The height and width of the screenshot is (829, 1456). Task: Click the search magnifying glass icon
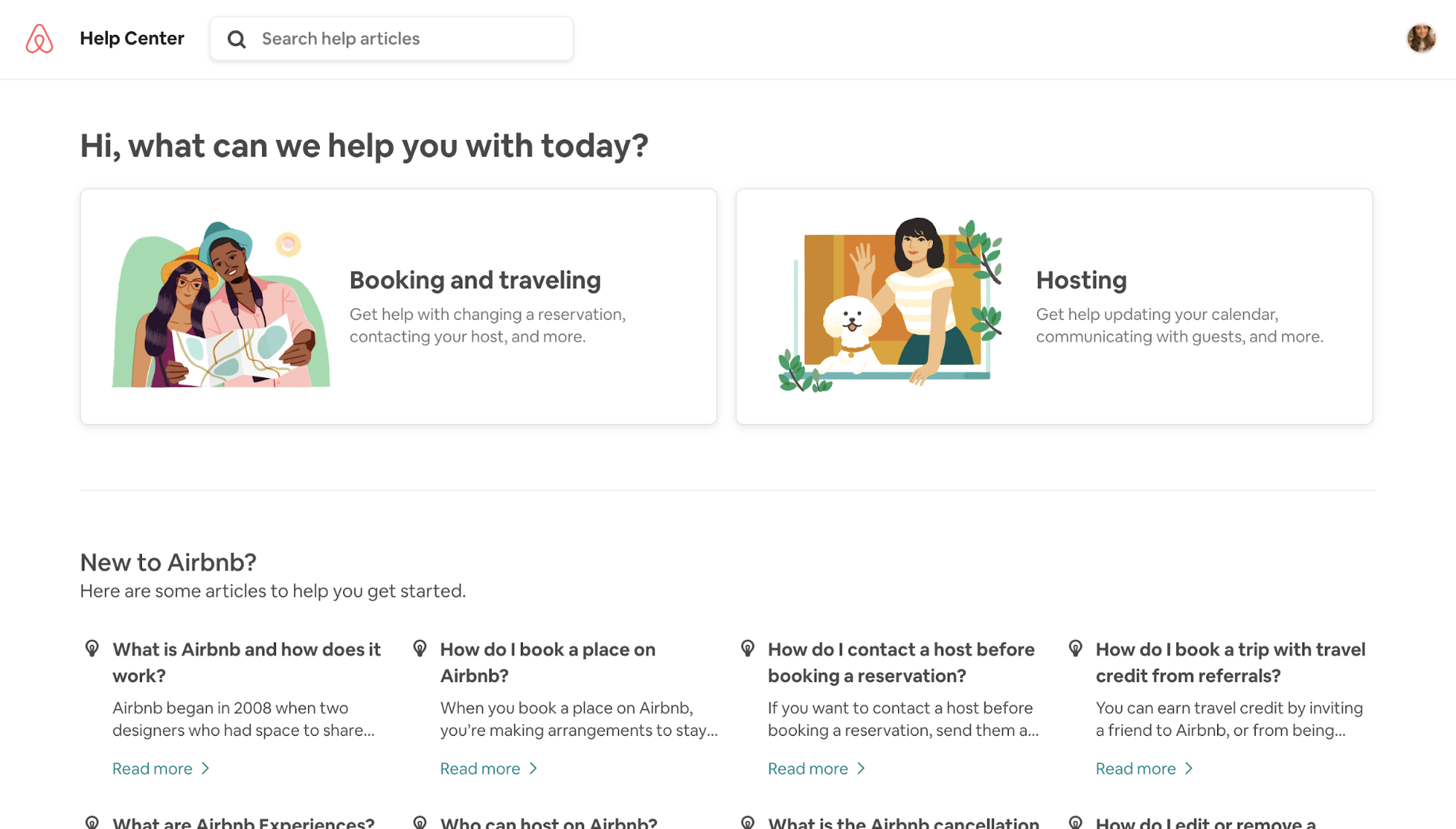pyautogui.click(x=236, y=39)
